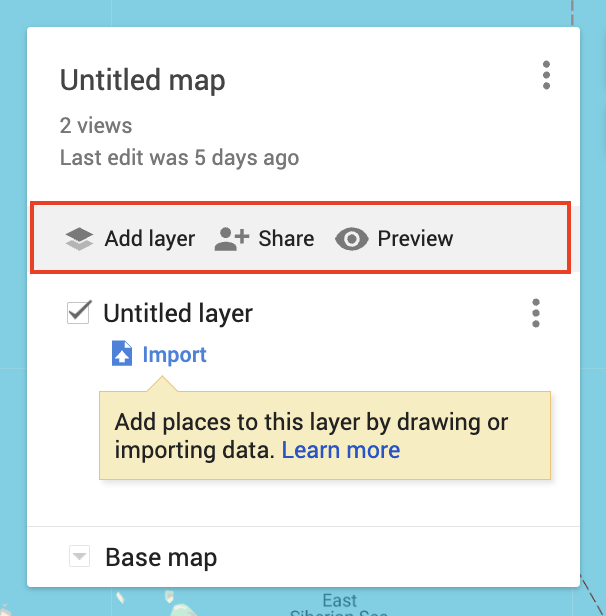This screenshot has width=606, height=616.
Task: Open the Import link under Untitled layer
Action: [174, 354]
